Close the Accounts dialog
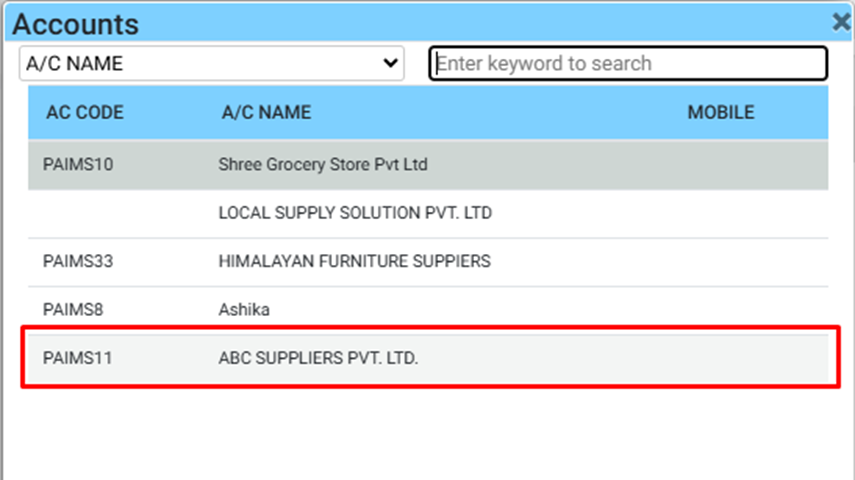 pyautogui.click(x=842, y=22)
